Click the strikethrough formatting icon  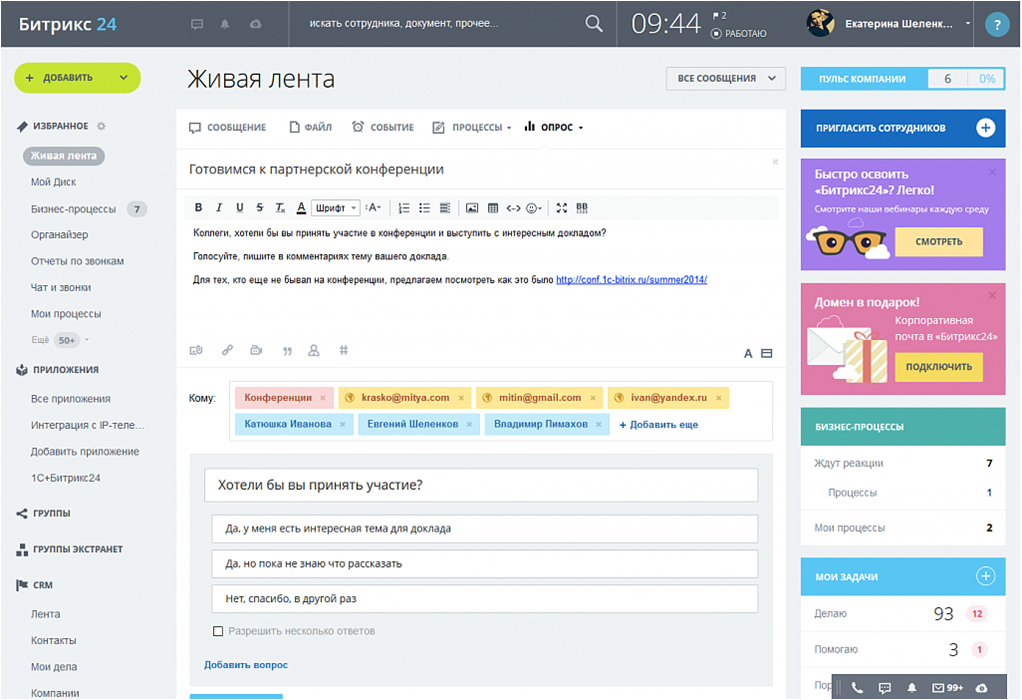pyautogui.click(x=260, y=208)
